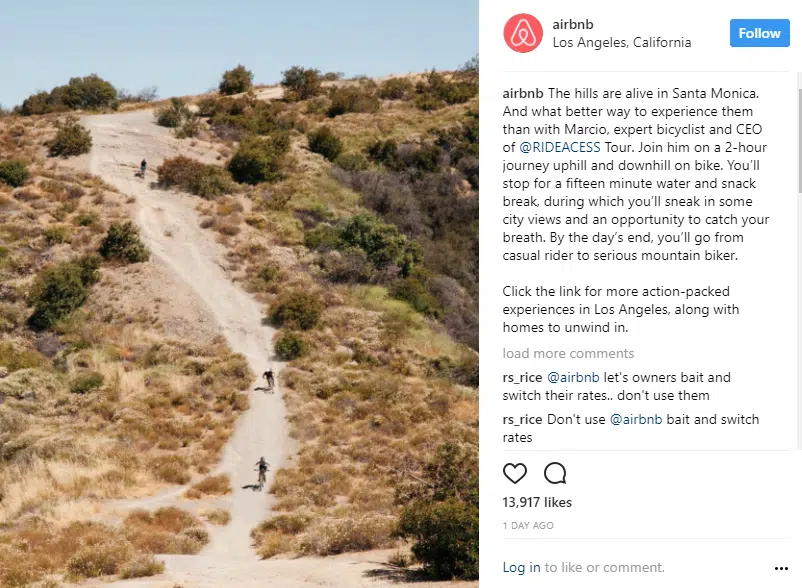Open rs_rice profile from second comment
The height and width of the screenshot is (588, 802).
pyautogui.click(x=522, y=420)
